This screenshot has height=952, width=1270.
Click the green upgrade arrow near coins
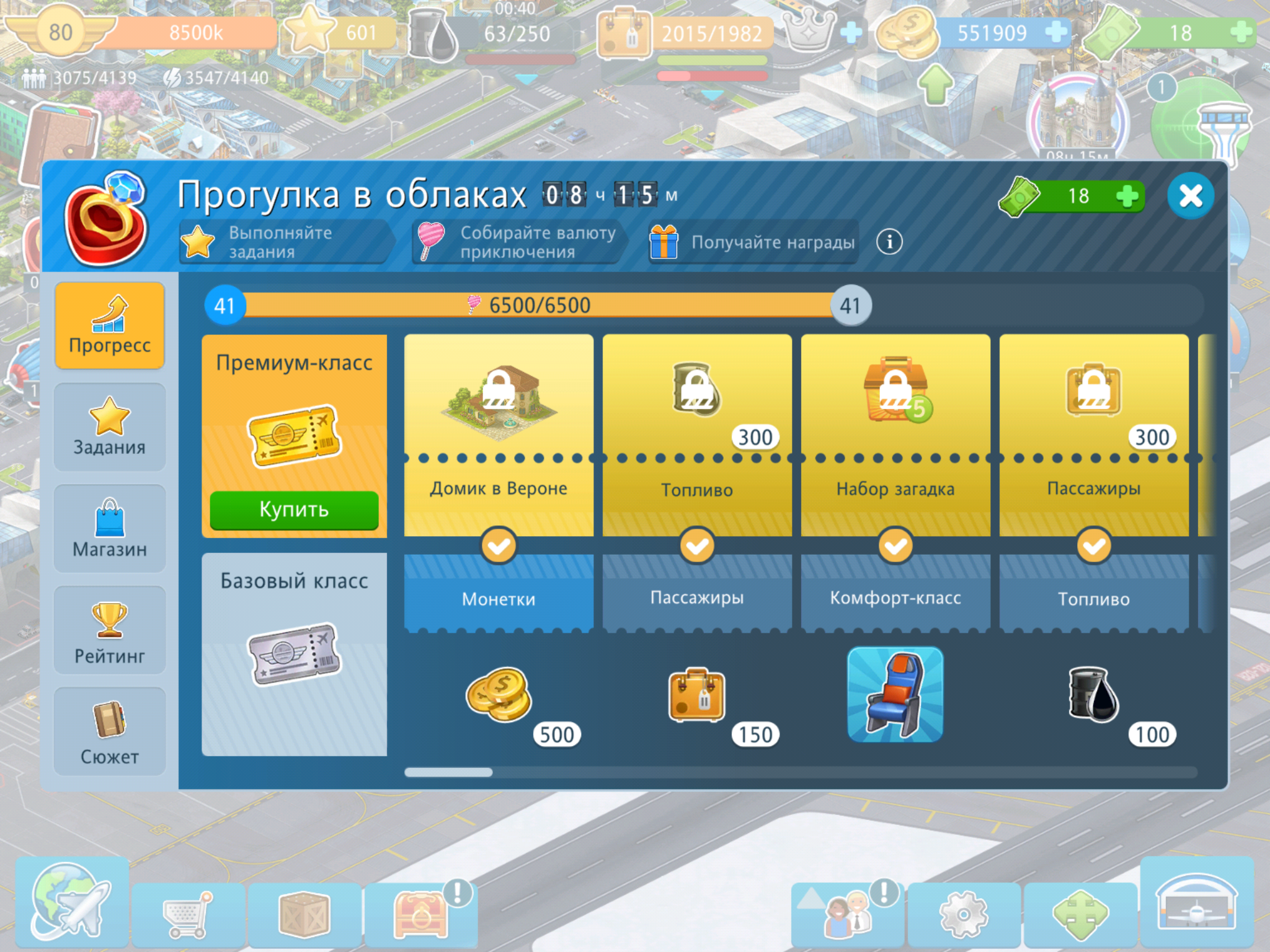(935, 84)
